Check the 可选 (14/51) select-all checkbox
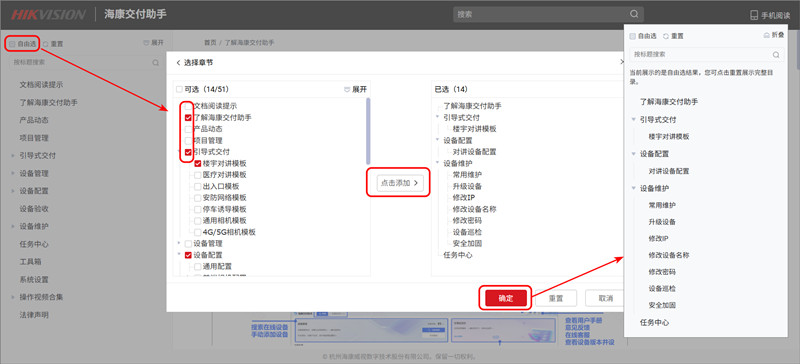This screenshot has width=800, height=364. [179, 89]
